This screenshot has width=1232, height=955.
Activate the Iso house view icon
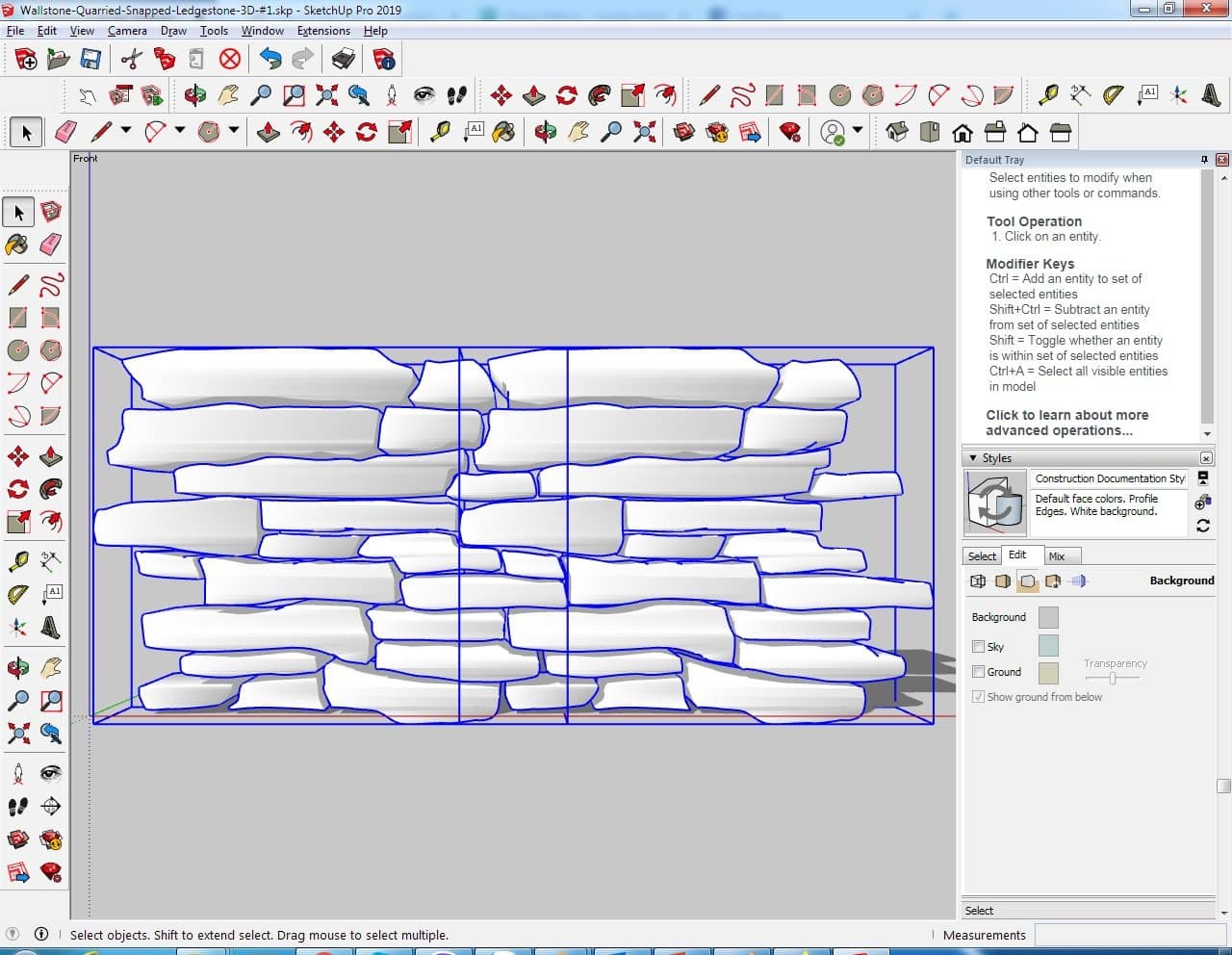click(897, 132)
